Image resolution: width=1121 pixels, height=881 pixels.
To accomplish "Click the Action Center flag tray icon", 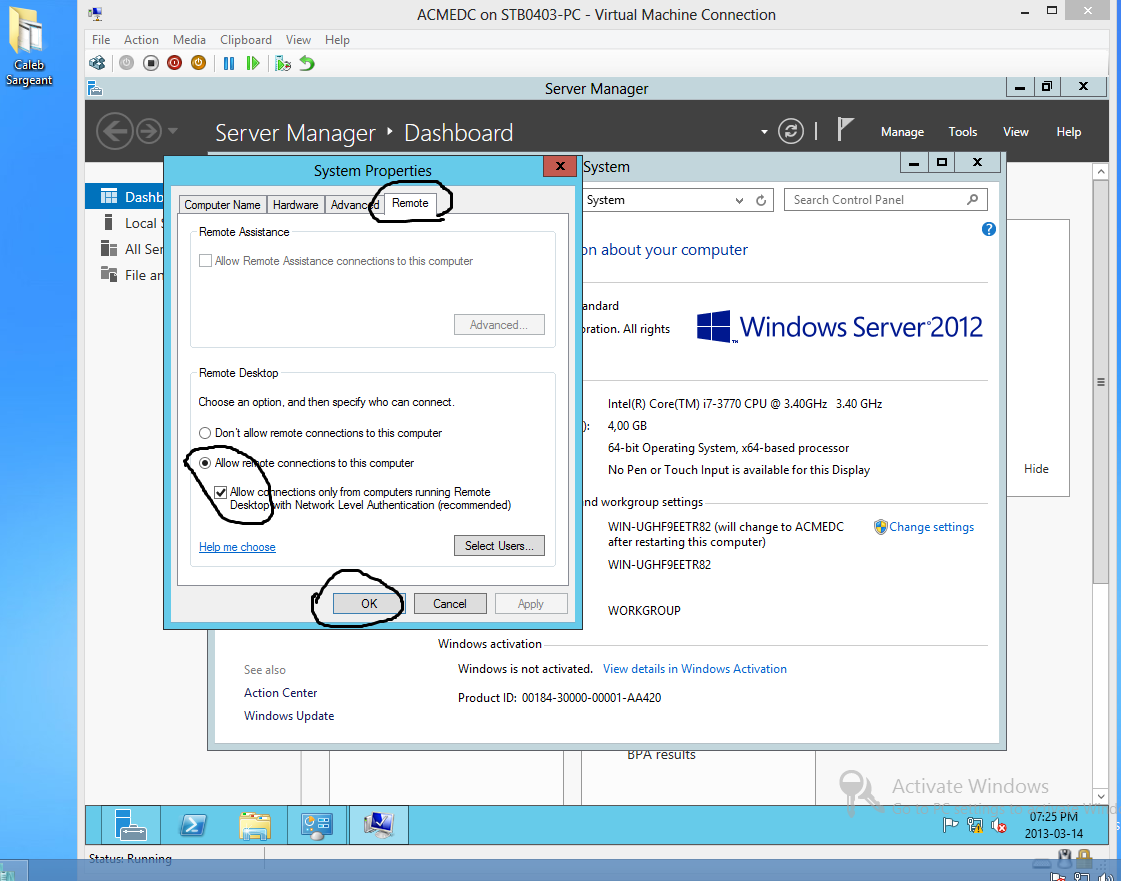I will coord(950,825).
